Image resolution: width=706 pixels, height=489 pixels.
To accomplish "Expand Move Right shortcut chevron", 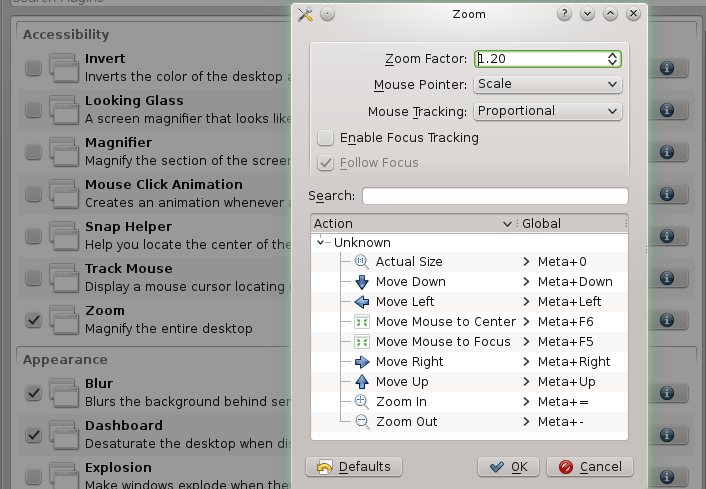I will (x=526, y=362).
